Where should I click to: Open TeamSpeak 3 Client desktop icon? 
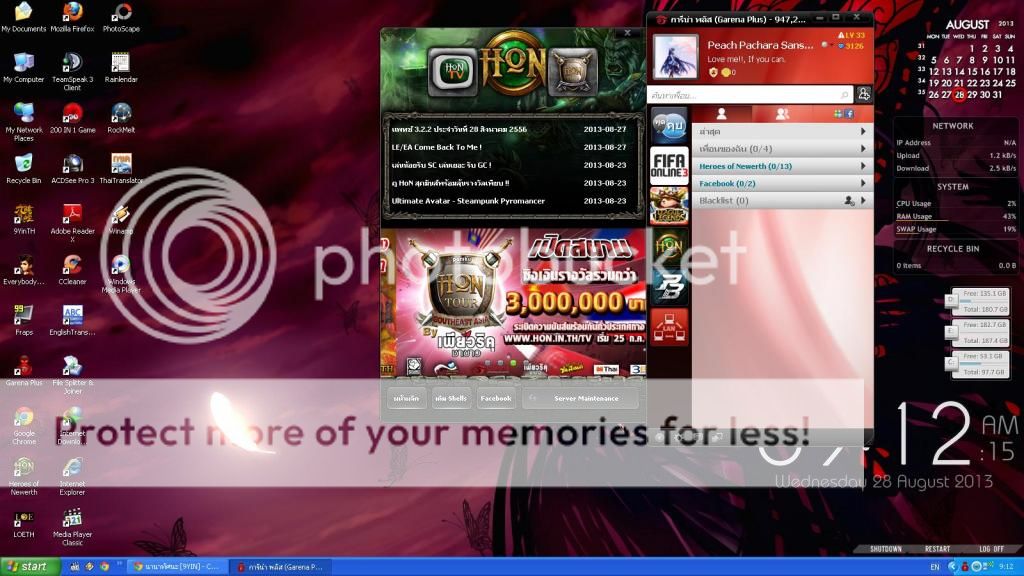72,71
